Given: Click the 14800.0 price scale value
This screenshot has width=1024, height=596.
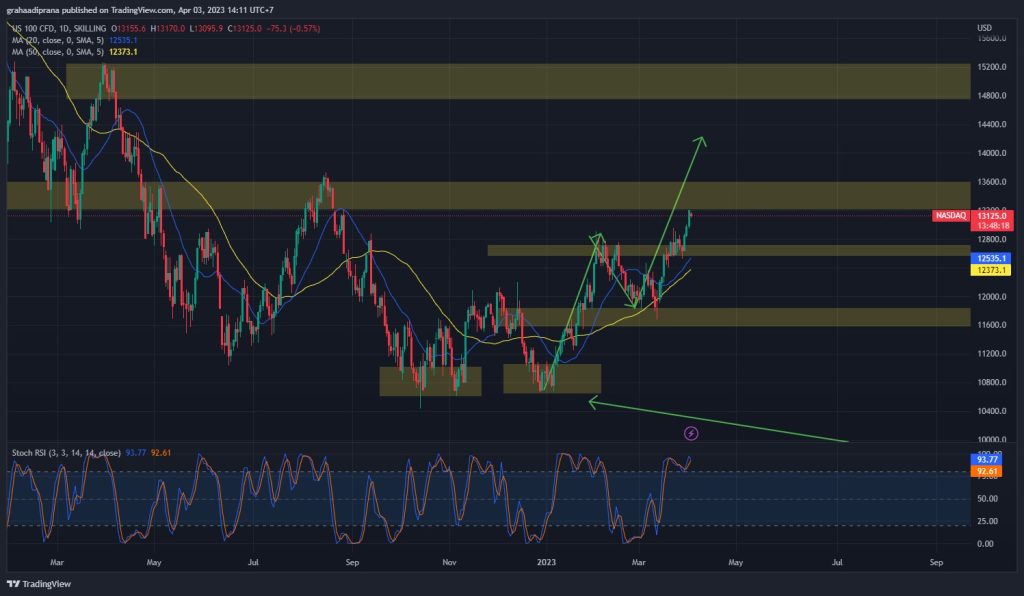Looking at the screenshot, I should click(991, 95).
